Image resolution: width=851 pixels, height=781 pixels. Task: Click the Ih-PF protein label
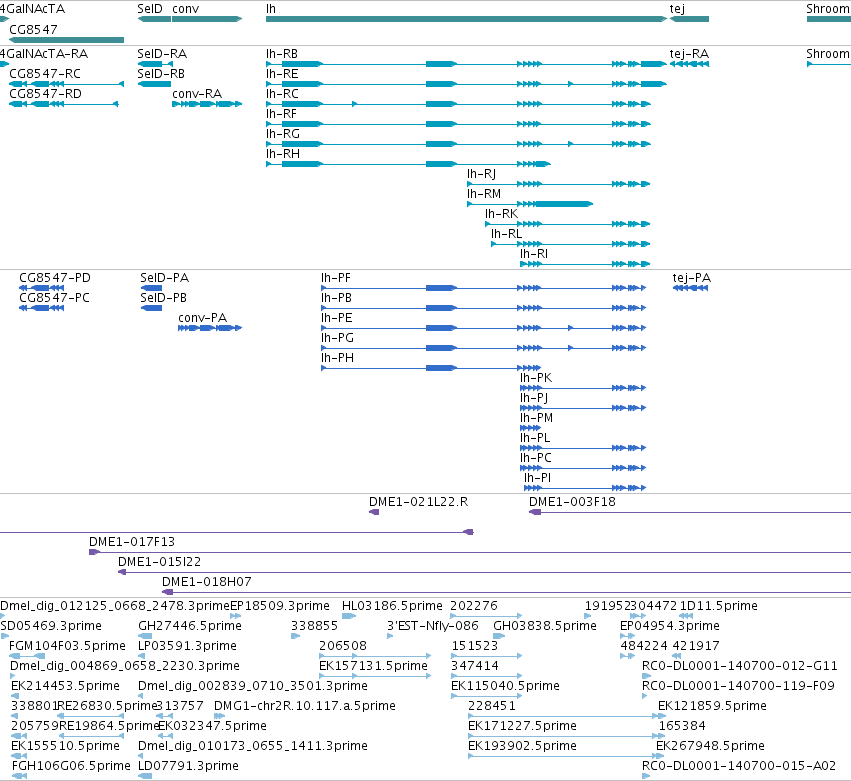[x=336, y=278]
